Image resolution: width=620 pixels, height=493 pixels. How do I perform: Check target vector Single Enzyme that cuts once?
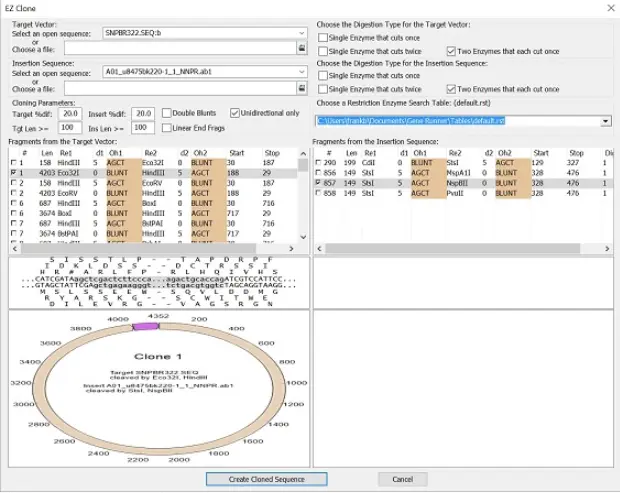point(323,36)
